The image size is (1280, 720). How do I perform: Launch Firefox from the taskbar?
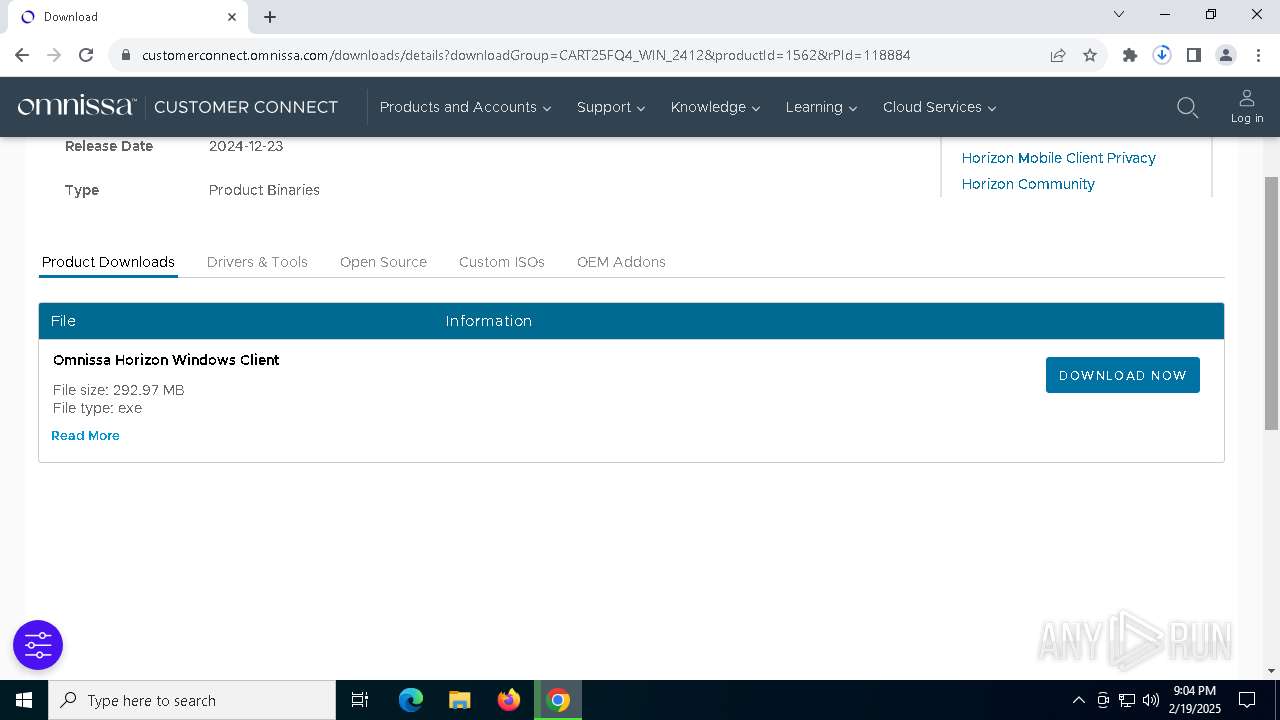[x=509, y=700]
